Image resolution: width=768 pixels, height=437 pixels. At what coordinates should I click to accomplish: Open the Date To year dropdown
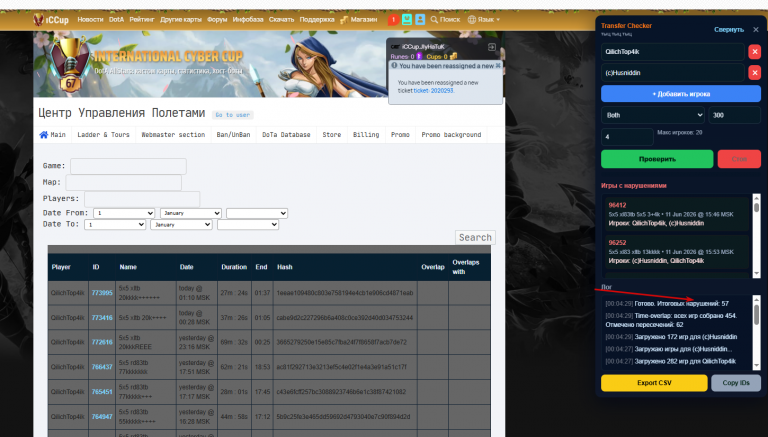248,224
